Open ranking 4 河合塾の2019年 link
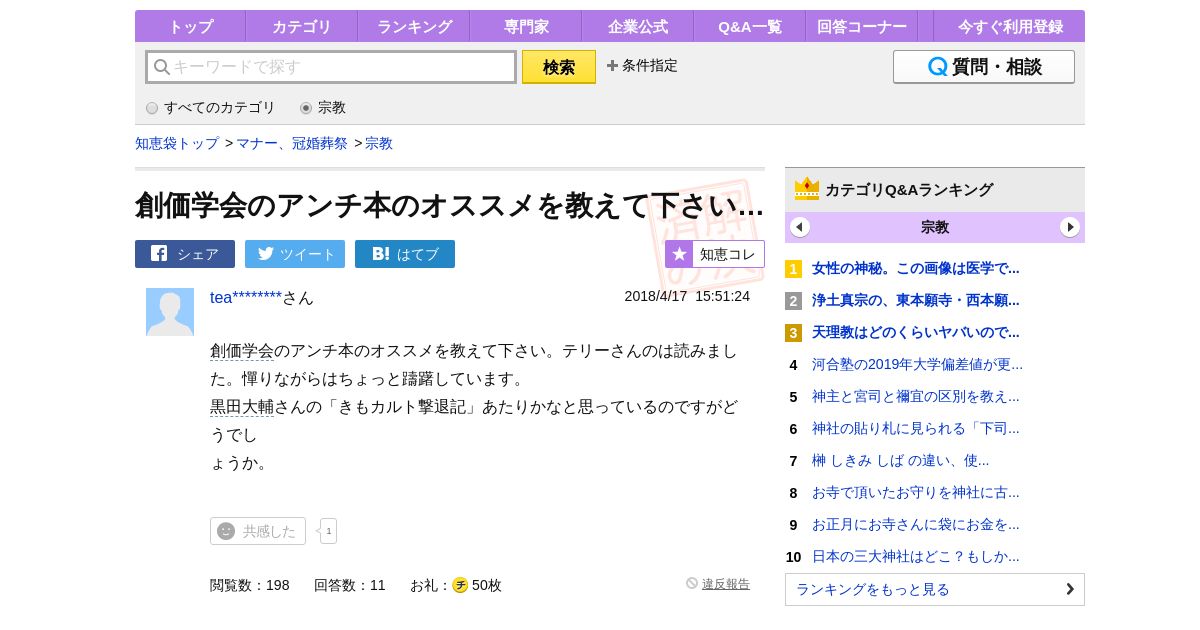 coord(917,364)
